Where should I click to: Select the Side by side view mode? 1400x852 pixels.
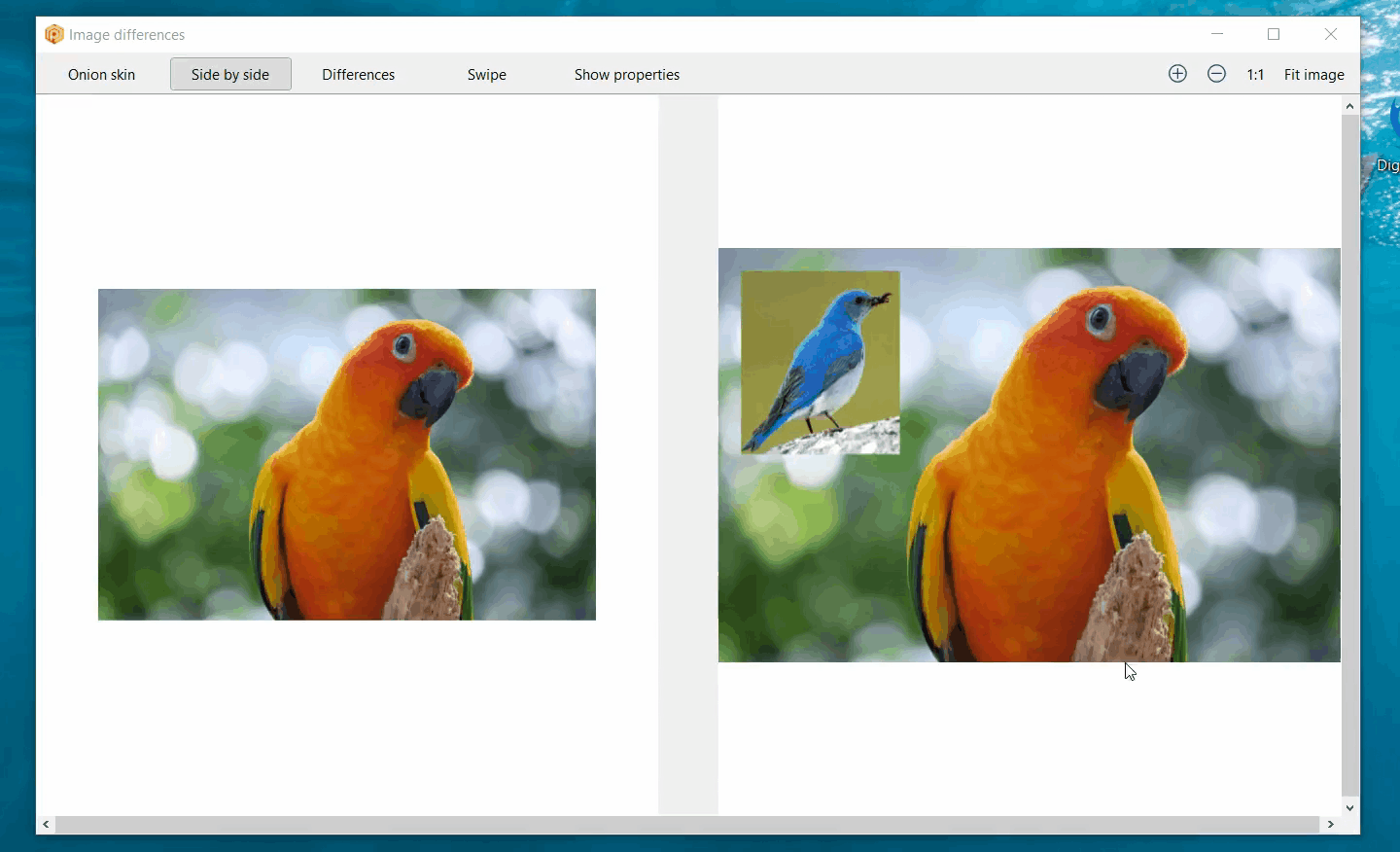pyautogui.click(x=230, y=74)
